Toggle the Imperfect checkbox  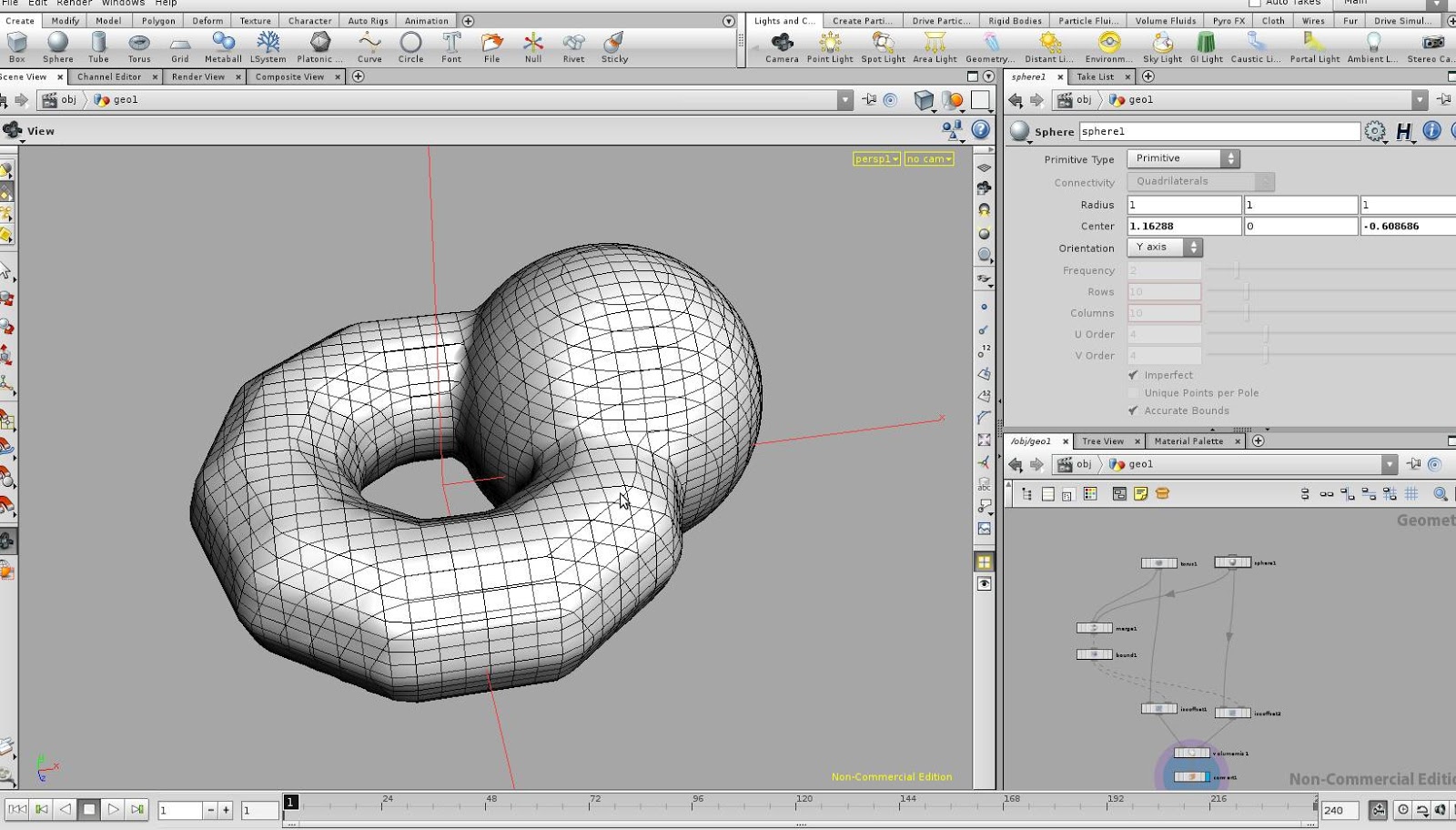(x=1134, y=375)
